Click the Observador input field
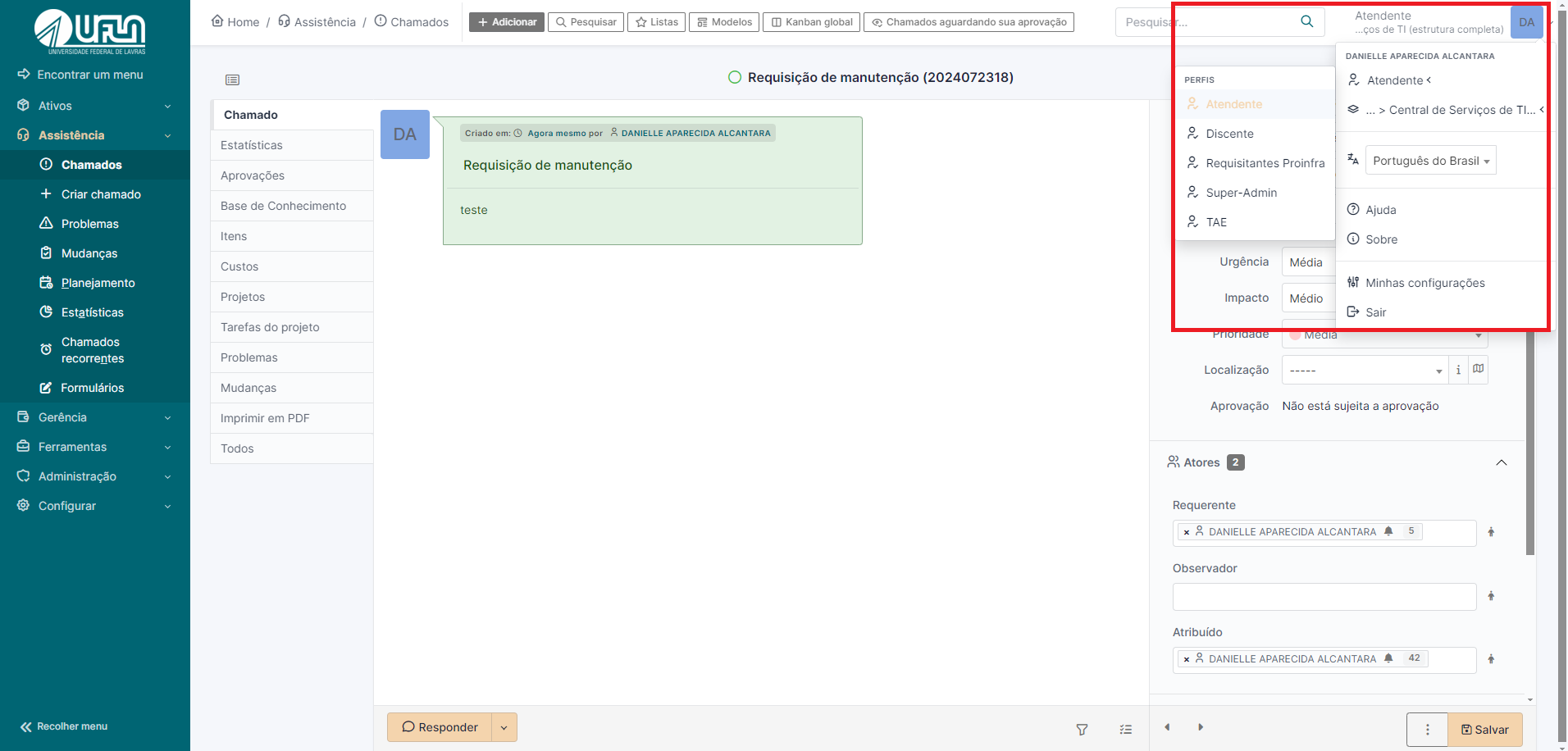Screen dimensions: 1568x751 tap(1324, 597)
